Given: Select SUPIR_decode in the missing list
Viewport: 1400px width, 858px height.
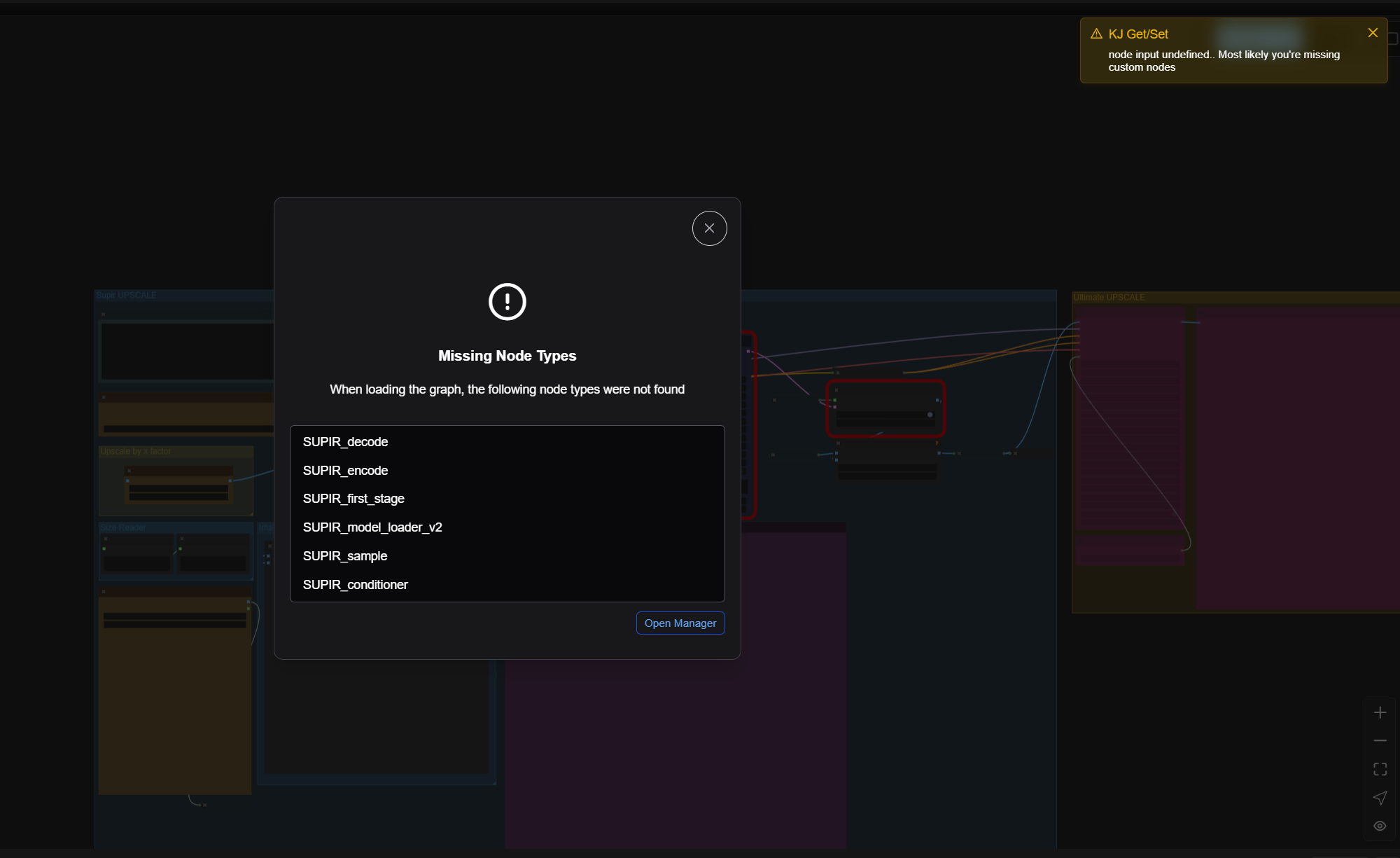Looking at the screenshot, I should click(x=345, y=442).
